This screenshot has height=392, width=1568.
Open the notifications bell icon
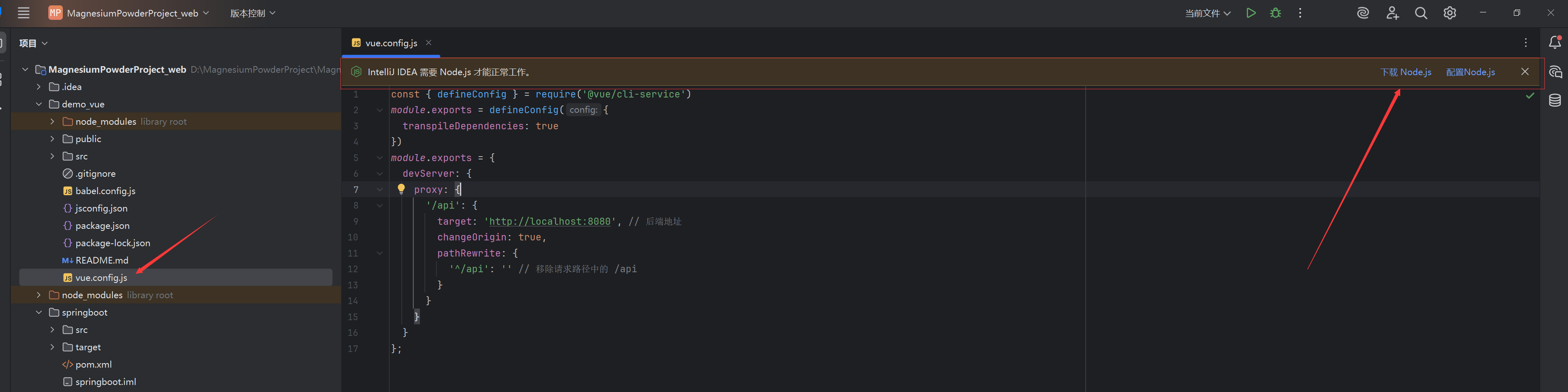point(1555,42)
